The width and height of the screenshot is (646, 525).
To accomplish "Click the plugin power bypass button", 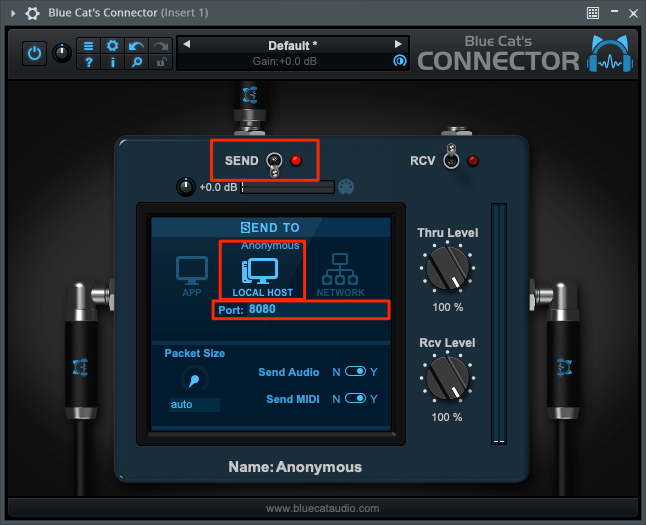I will [34, 53].
